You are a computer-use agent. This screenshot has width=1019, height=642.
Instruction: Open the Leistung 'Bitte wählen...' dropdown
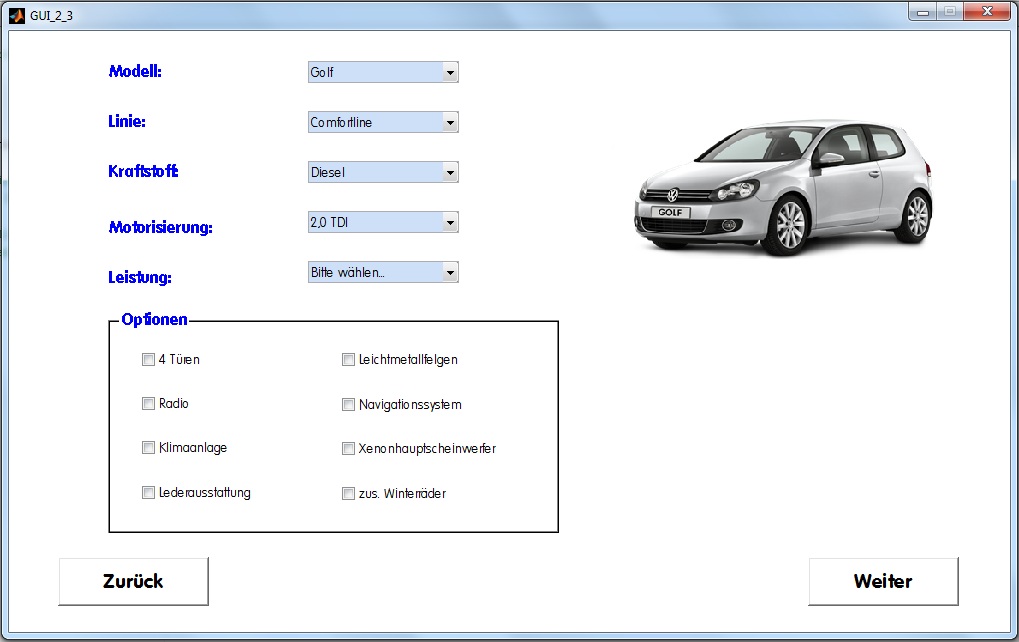[383, 273]
